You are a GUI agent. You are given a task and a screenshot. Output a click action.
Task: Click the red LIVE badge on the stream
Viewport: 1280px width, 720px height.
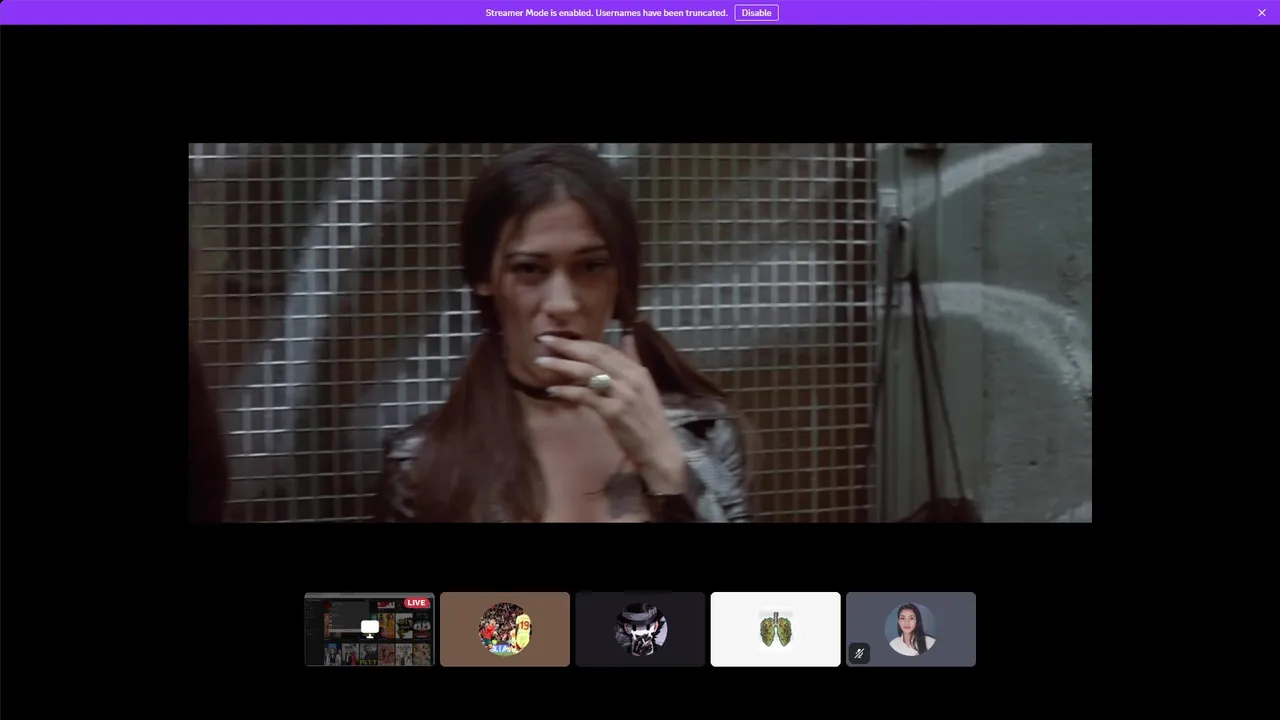pos(416,603)
